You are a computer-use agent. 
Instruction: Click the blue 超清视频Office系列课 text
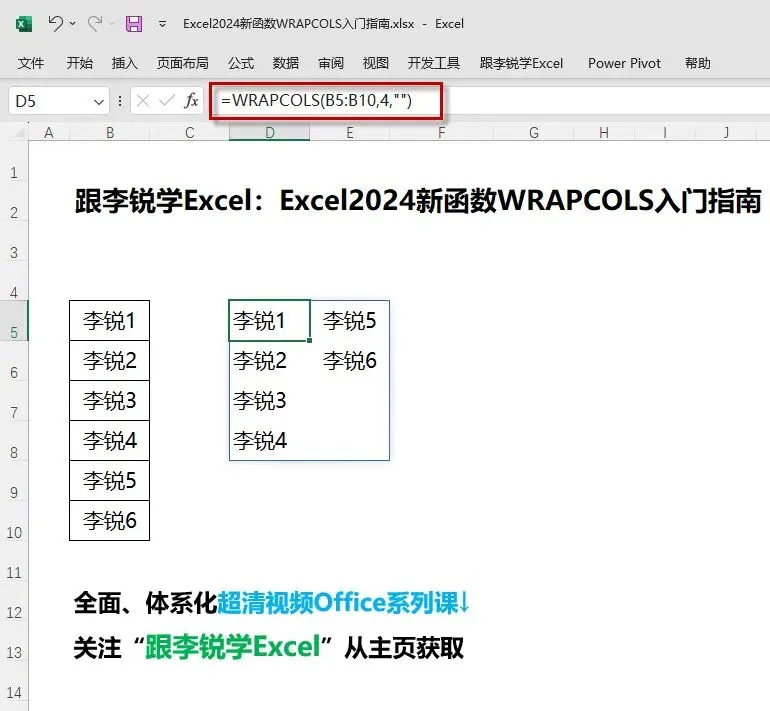pos(338,602)
